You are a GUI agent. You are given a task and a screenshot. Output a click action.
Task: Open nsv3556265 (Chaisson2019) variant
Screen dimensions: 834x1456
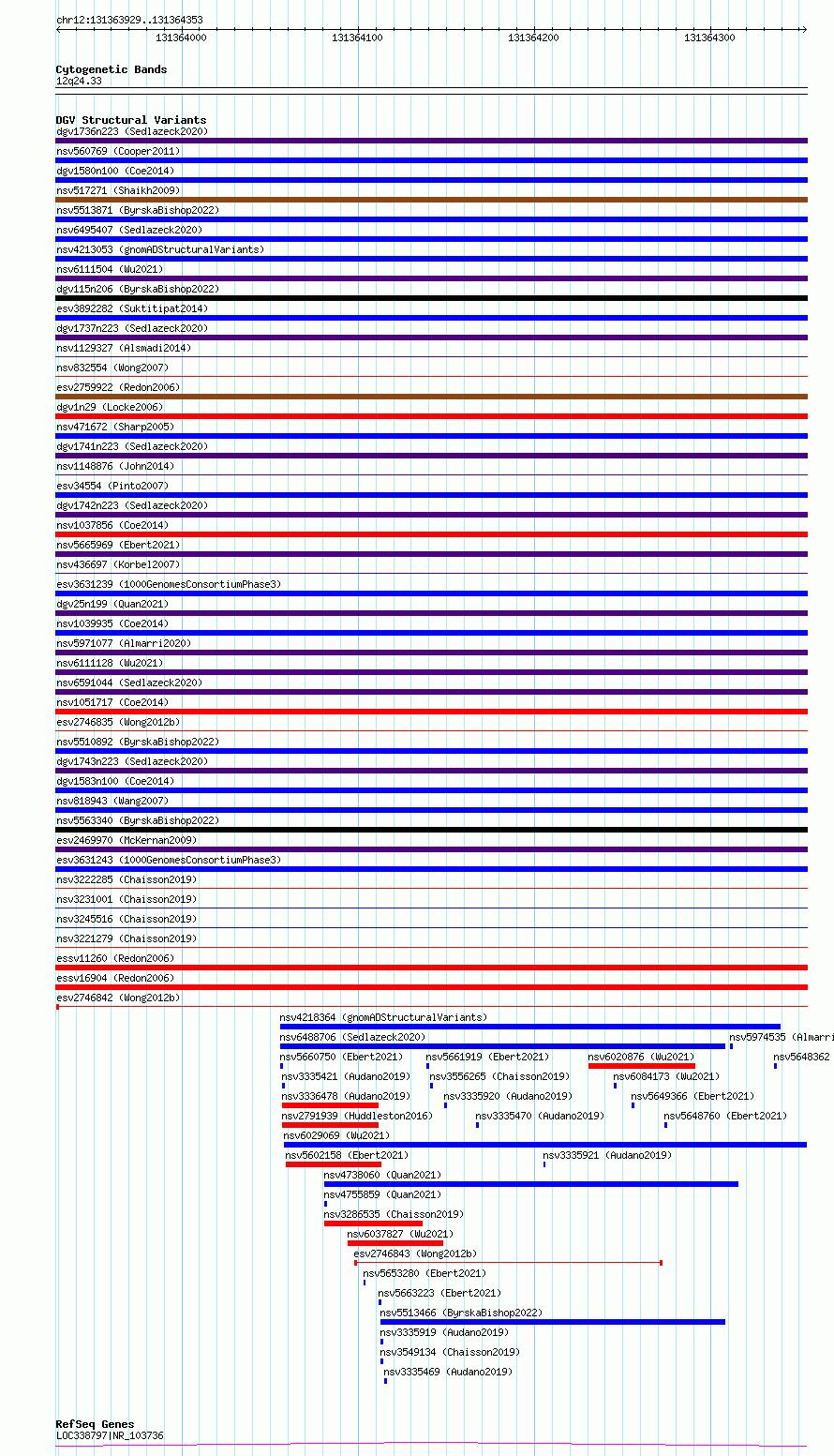[x=499, y=1076]
